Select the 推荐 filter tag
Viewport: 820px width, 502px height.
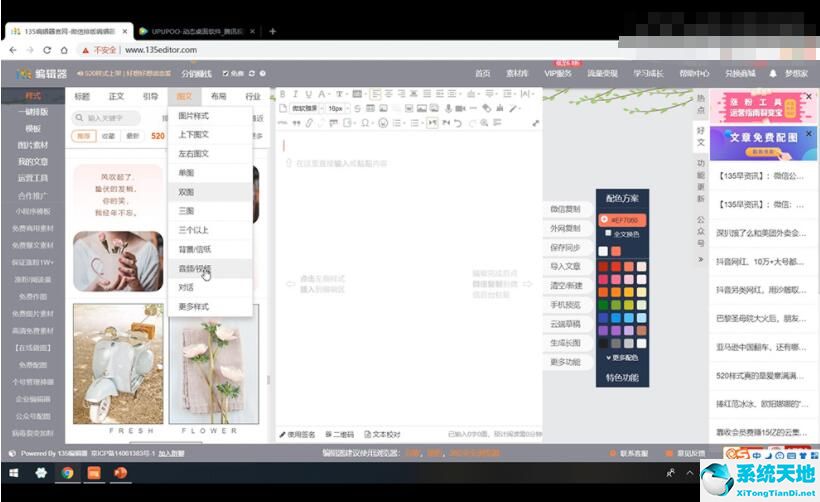pyautogui.click(x=84, y=136)
